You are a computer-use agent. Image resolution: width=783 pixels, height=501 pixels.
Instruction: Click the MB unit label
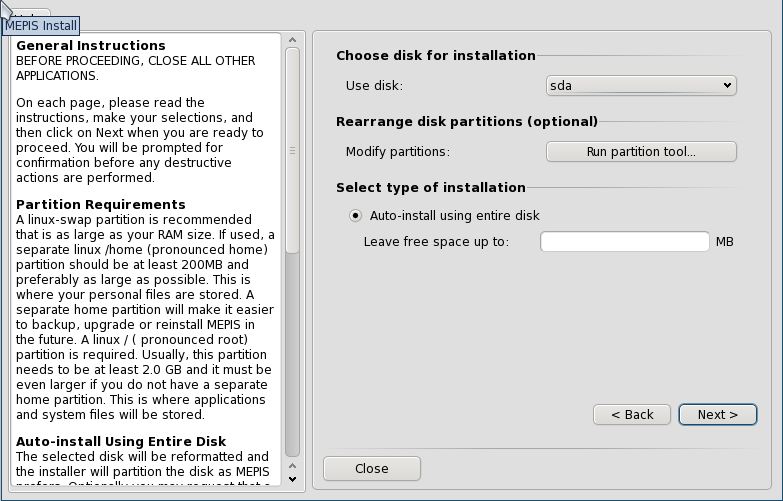725,242
